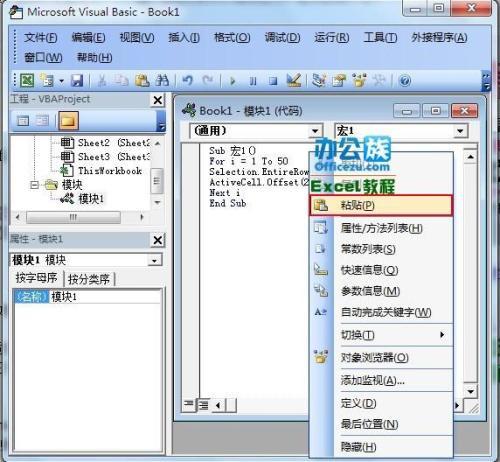Click the Save icon in toolbar

77,81
